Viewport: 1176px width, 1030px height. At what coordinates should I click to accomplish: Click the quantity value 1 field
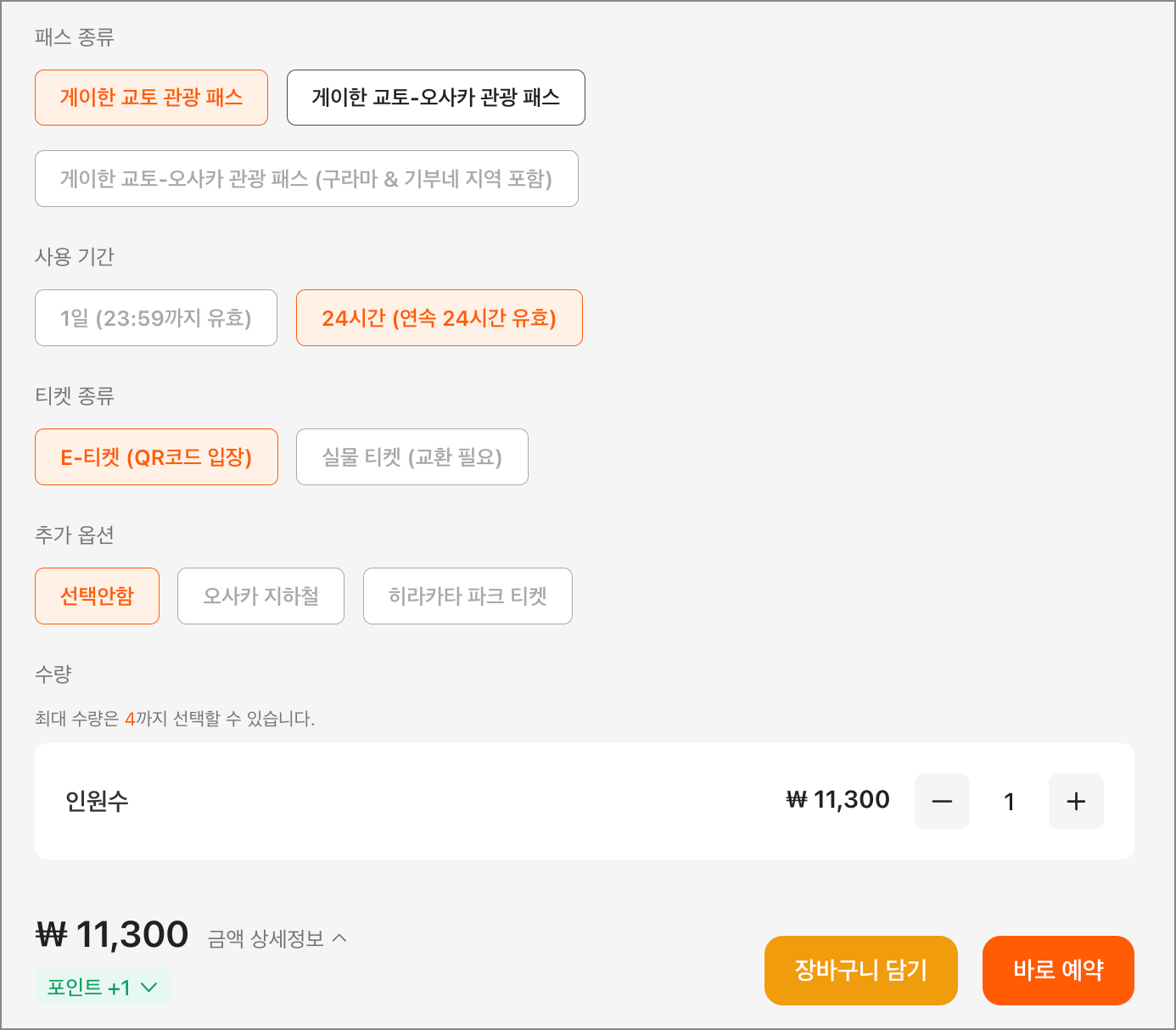click(x=1009, y=802)
